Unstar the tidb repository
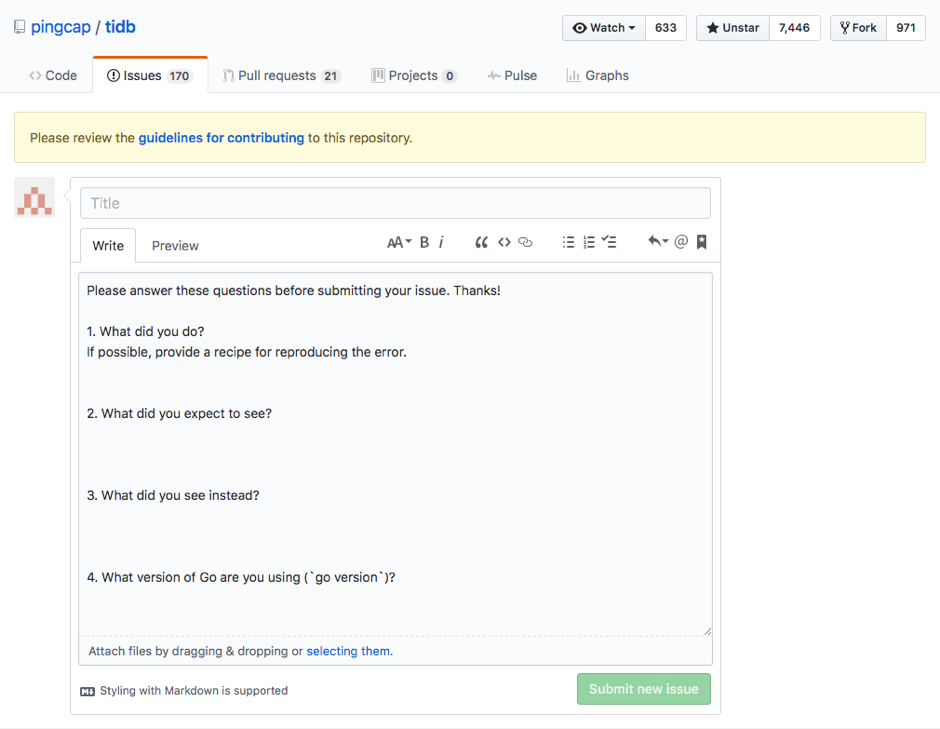Image resolution: width=940 pixels, height=729 pixels. pos(733,28)
